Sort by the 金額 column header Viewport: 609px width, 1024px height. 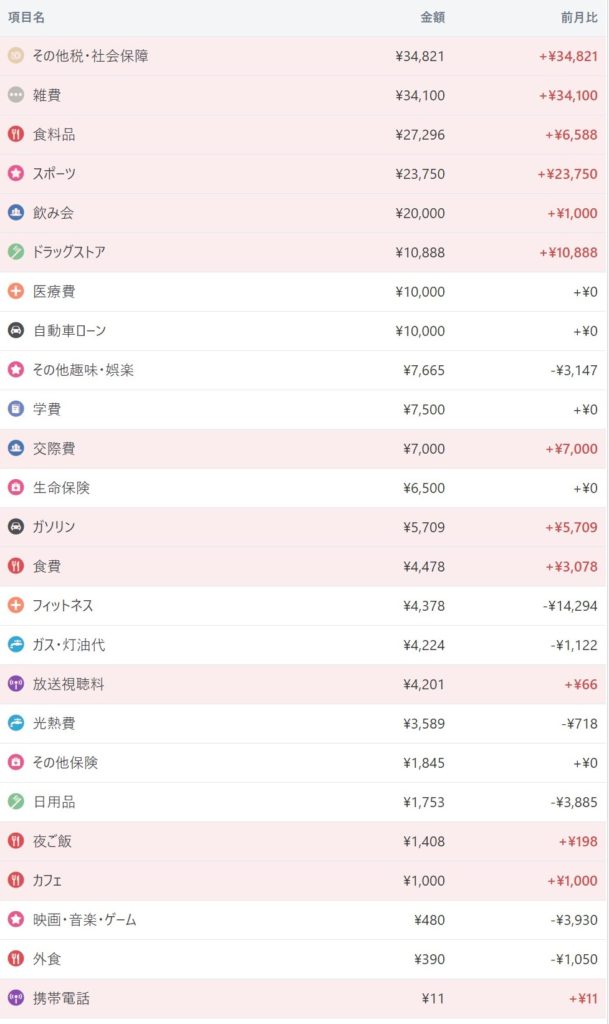(x=432, y=18)
